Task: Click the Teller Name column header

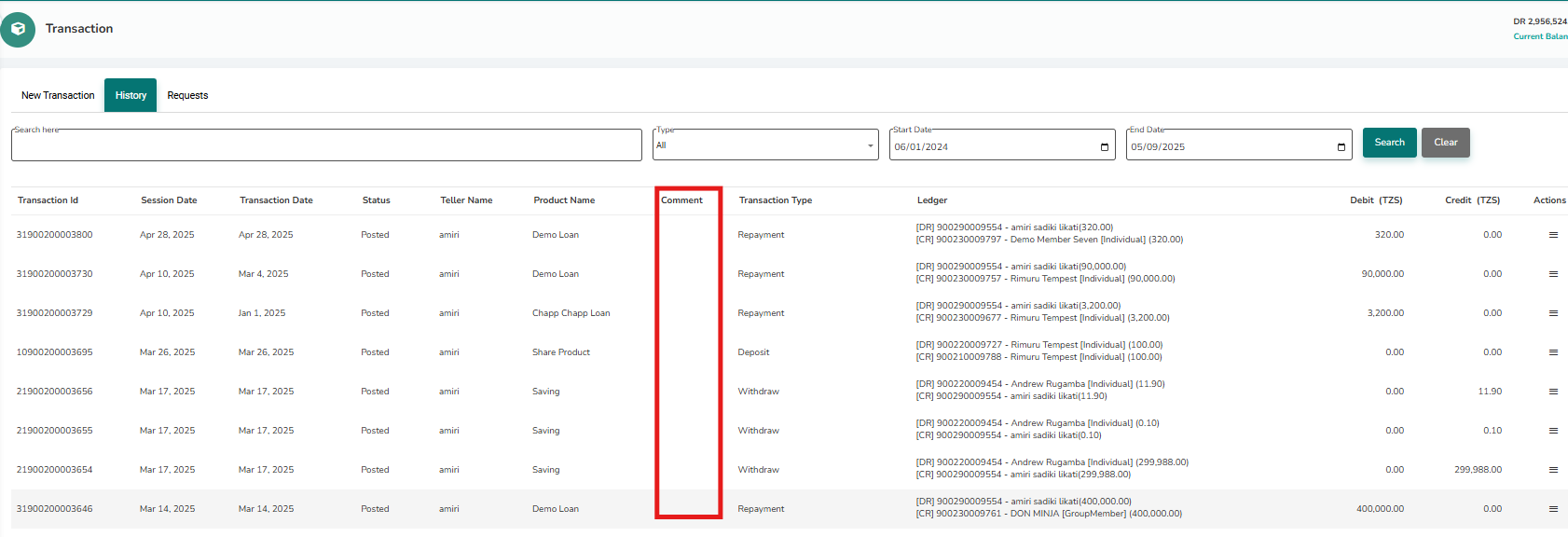Action: (466, 200)
